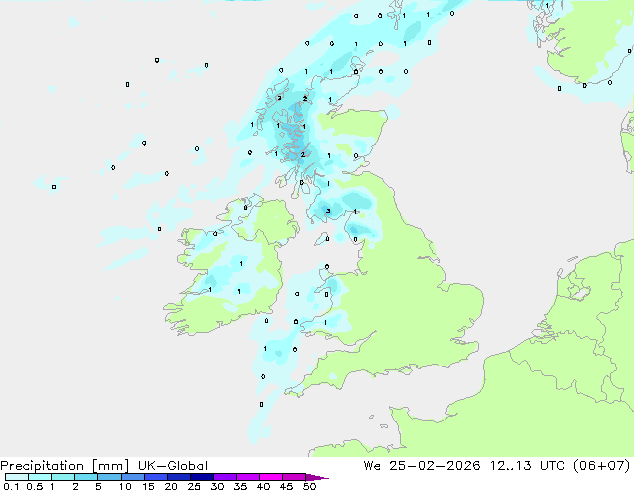Select the 5–10 mm legend color swatch
634x490 pixels.
(110, 477)
